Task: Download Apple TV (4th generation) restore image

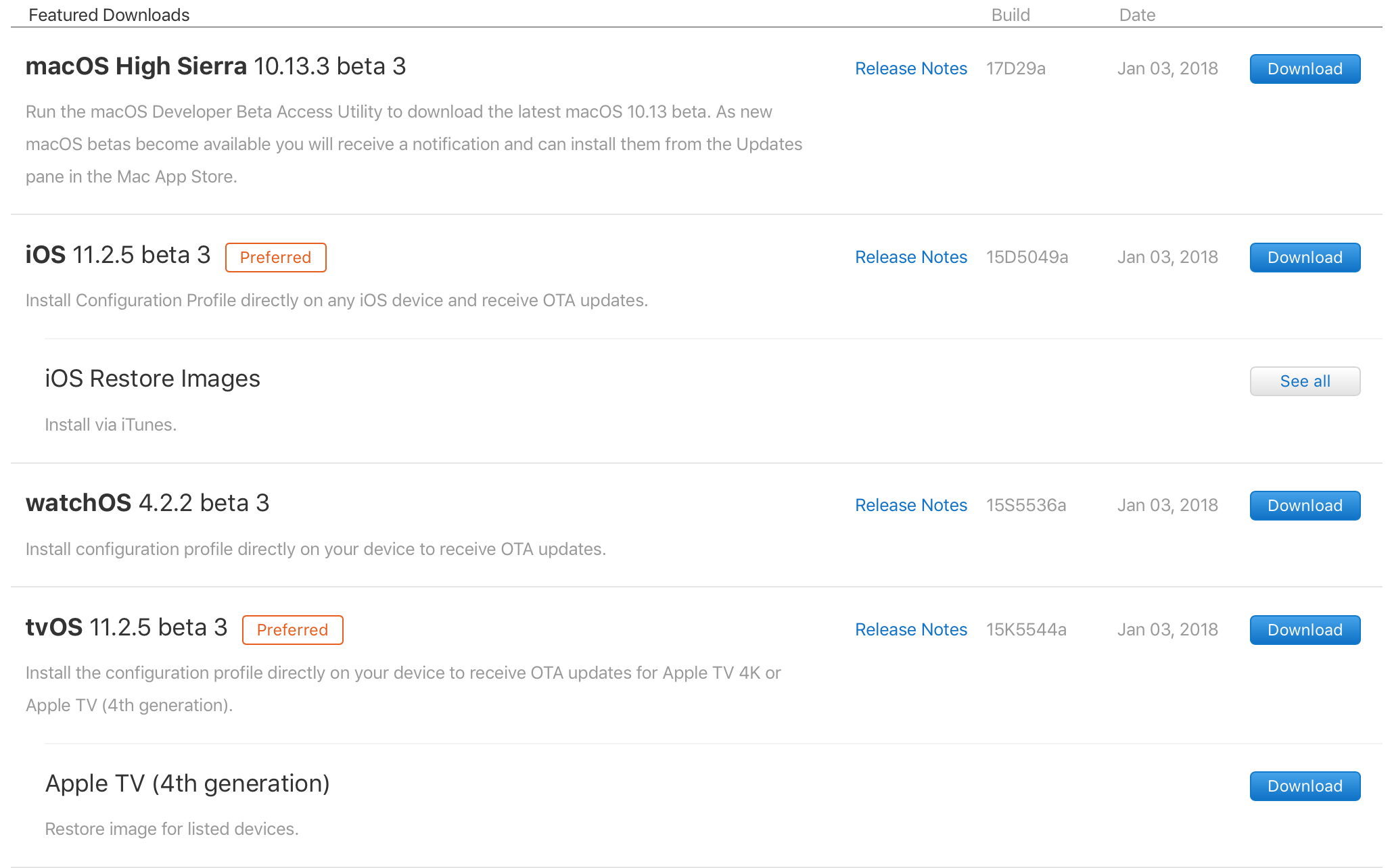Action: 1304,786
